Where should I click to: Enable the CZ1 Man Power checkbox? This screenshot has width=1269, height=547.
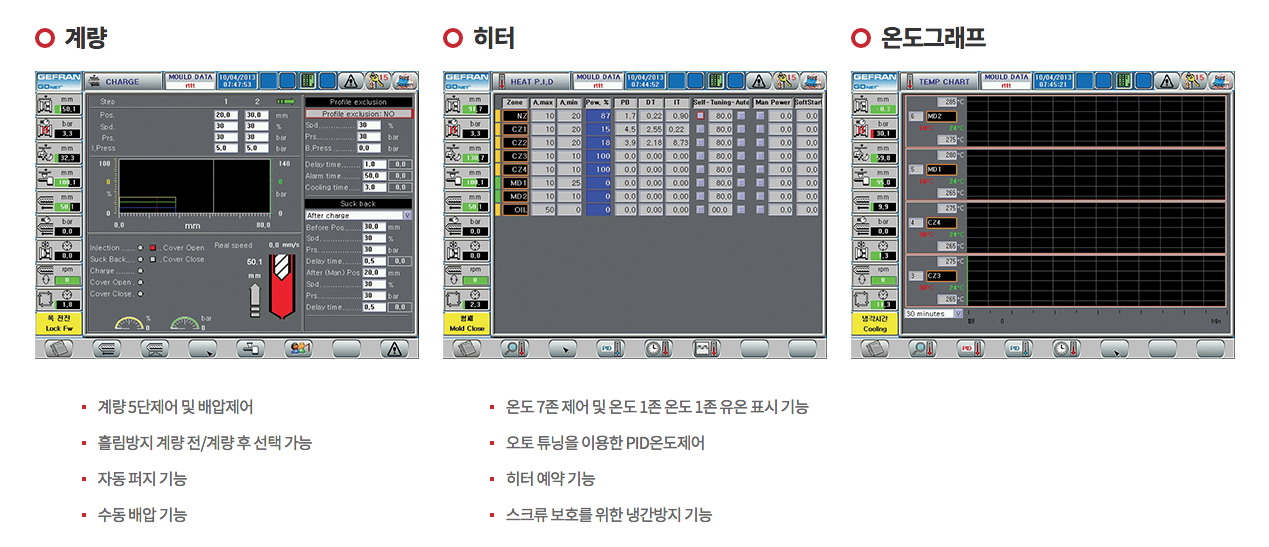760,129
